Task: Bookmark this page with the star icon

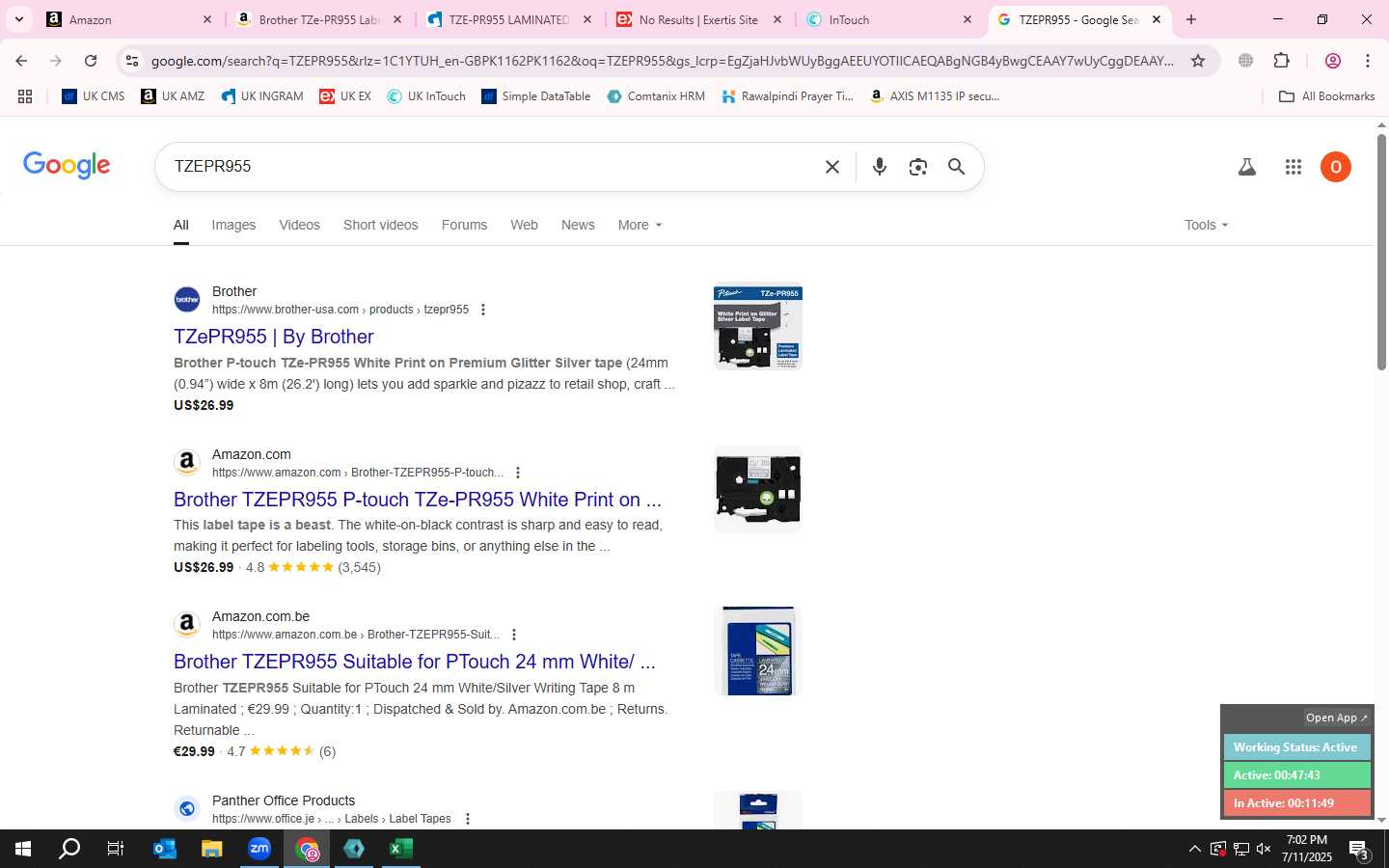Action: coord(1198,61)
